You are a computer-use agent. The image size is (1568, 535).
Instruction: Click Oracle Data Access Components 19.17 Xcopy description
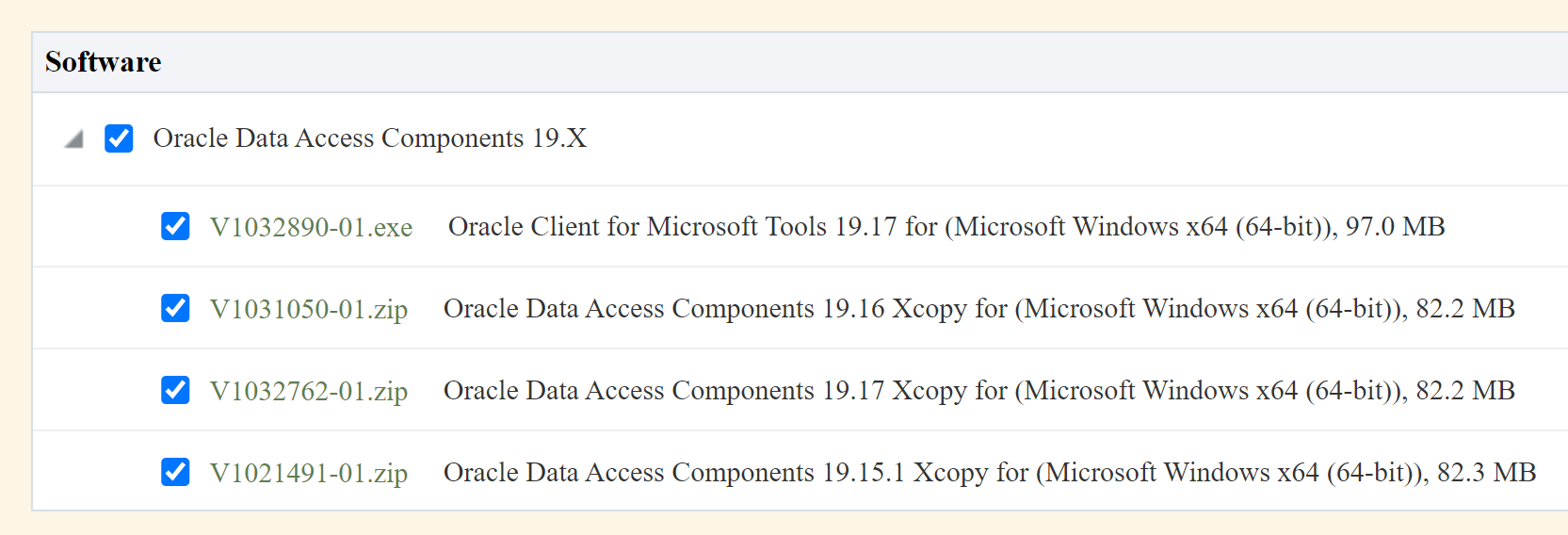click(x=725, y=391)
